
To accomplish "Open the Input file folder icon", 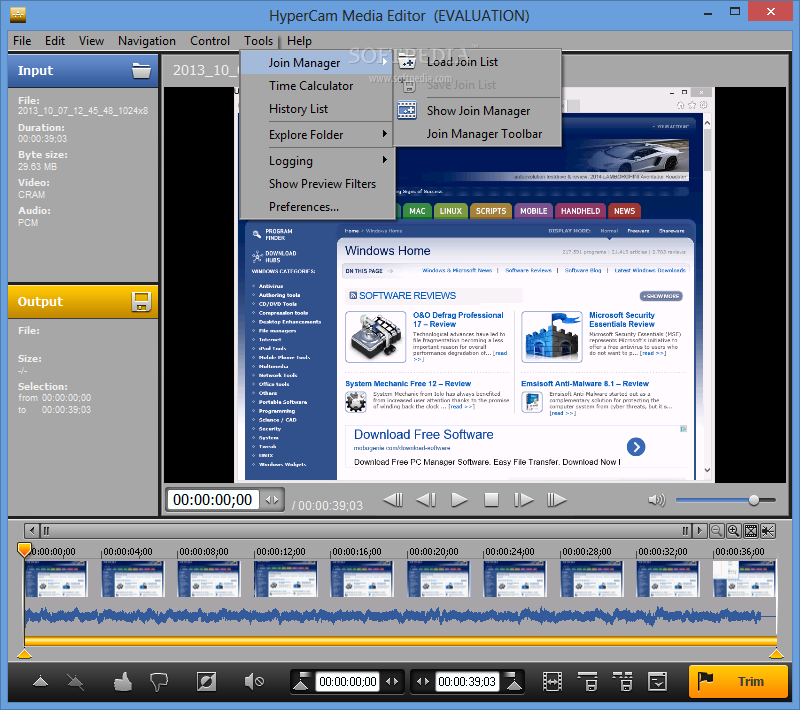I will coord(141,70).
